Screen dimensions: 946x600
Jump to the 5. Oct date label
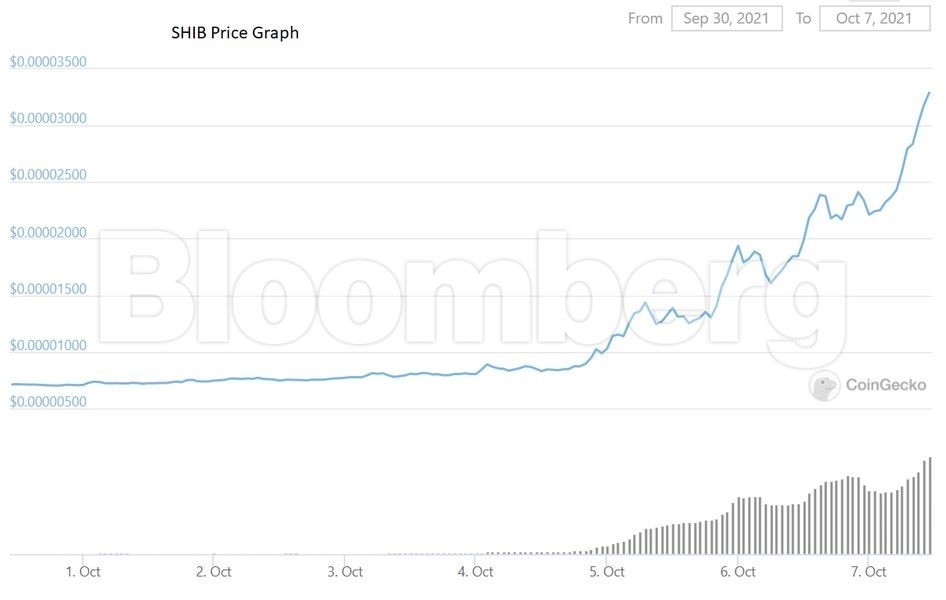click(x=607, y=572)
